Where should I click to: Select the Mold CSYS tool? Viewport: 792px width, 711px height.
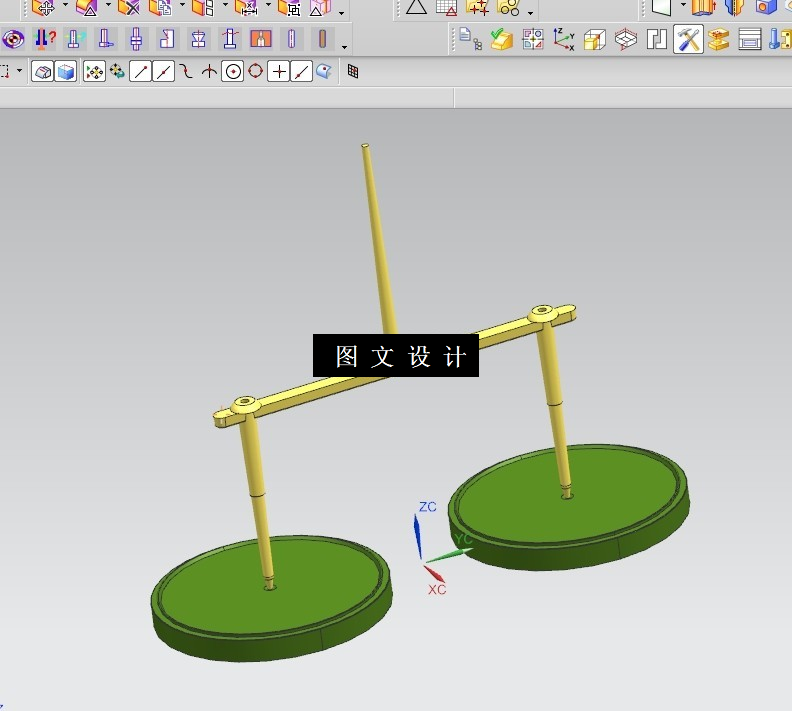click(564, 39)
